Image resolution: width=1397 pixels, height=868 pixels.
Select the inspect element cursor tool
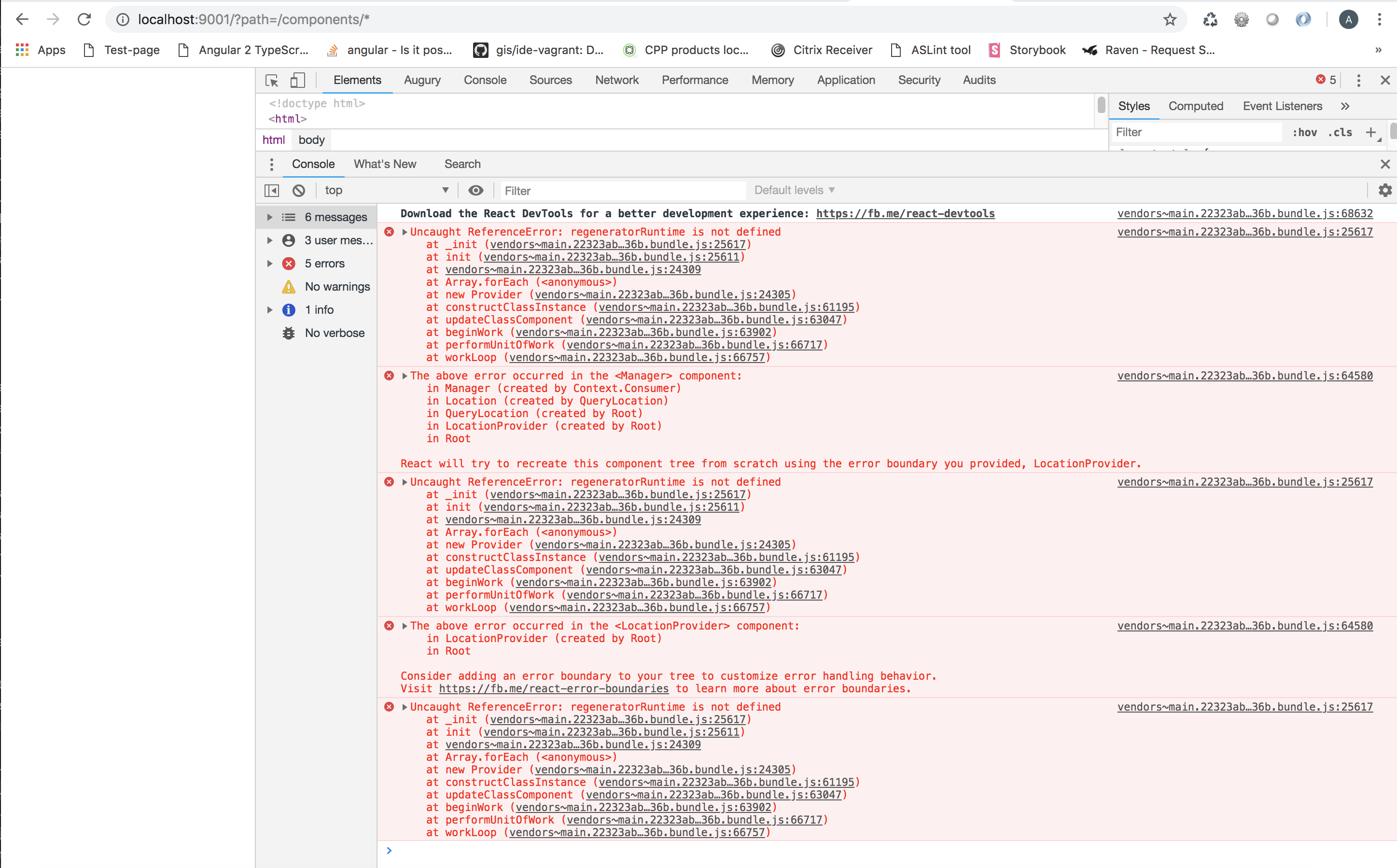271,81
